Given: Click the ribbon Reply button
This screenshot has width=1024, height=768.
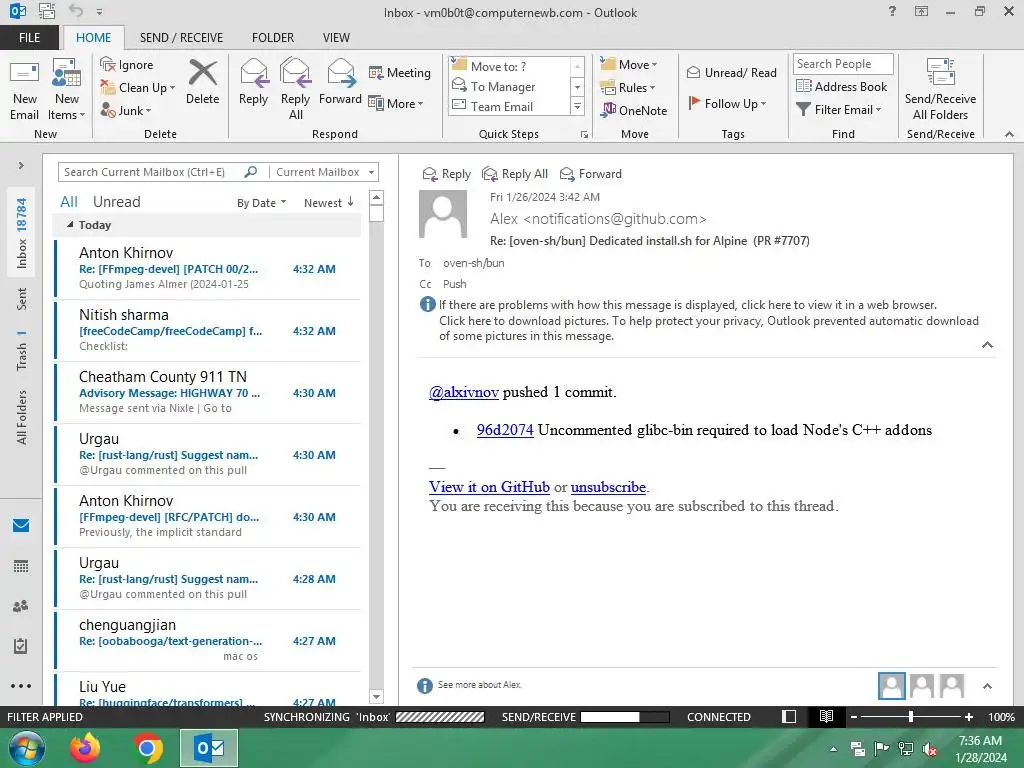Looking at the screenshot, I should point(253,82).
